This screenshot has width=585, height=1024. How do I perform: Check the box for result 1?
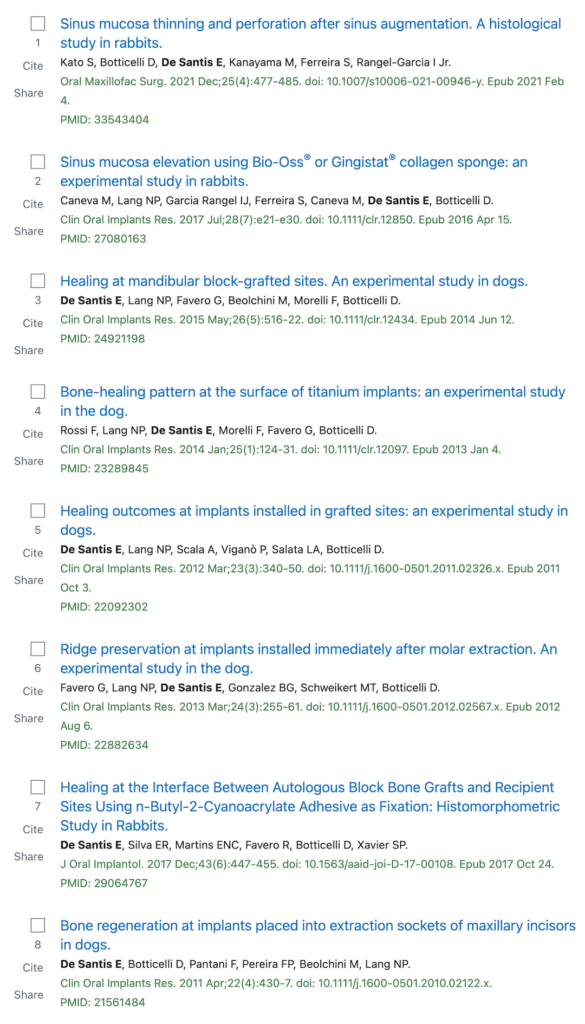pos(38,24)
